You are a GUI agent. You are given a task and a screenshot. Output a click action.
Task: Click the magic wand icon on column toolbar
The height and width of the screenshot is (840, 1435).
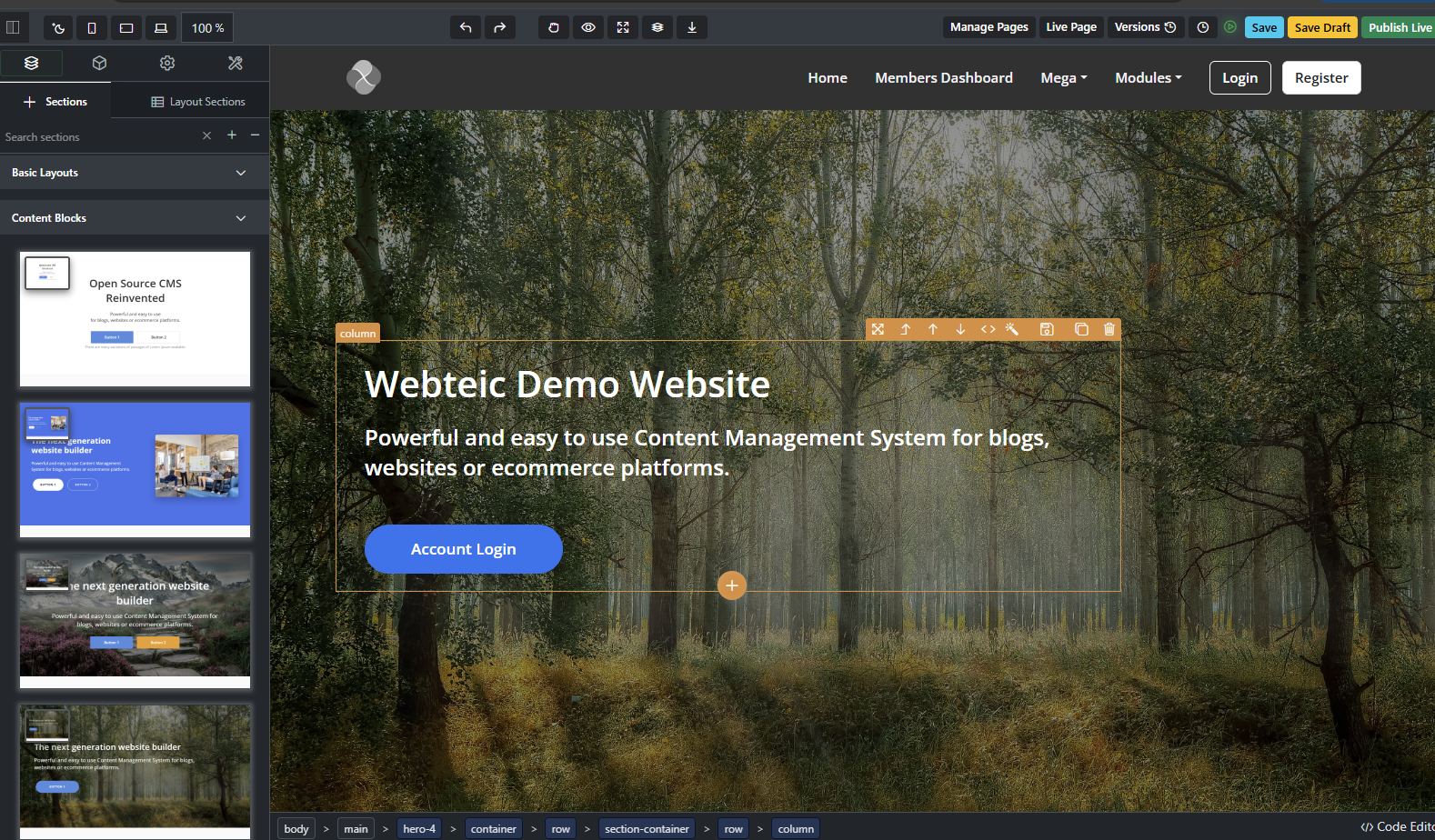(x=1012, y=329)
